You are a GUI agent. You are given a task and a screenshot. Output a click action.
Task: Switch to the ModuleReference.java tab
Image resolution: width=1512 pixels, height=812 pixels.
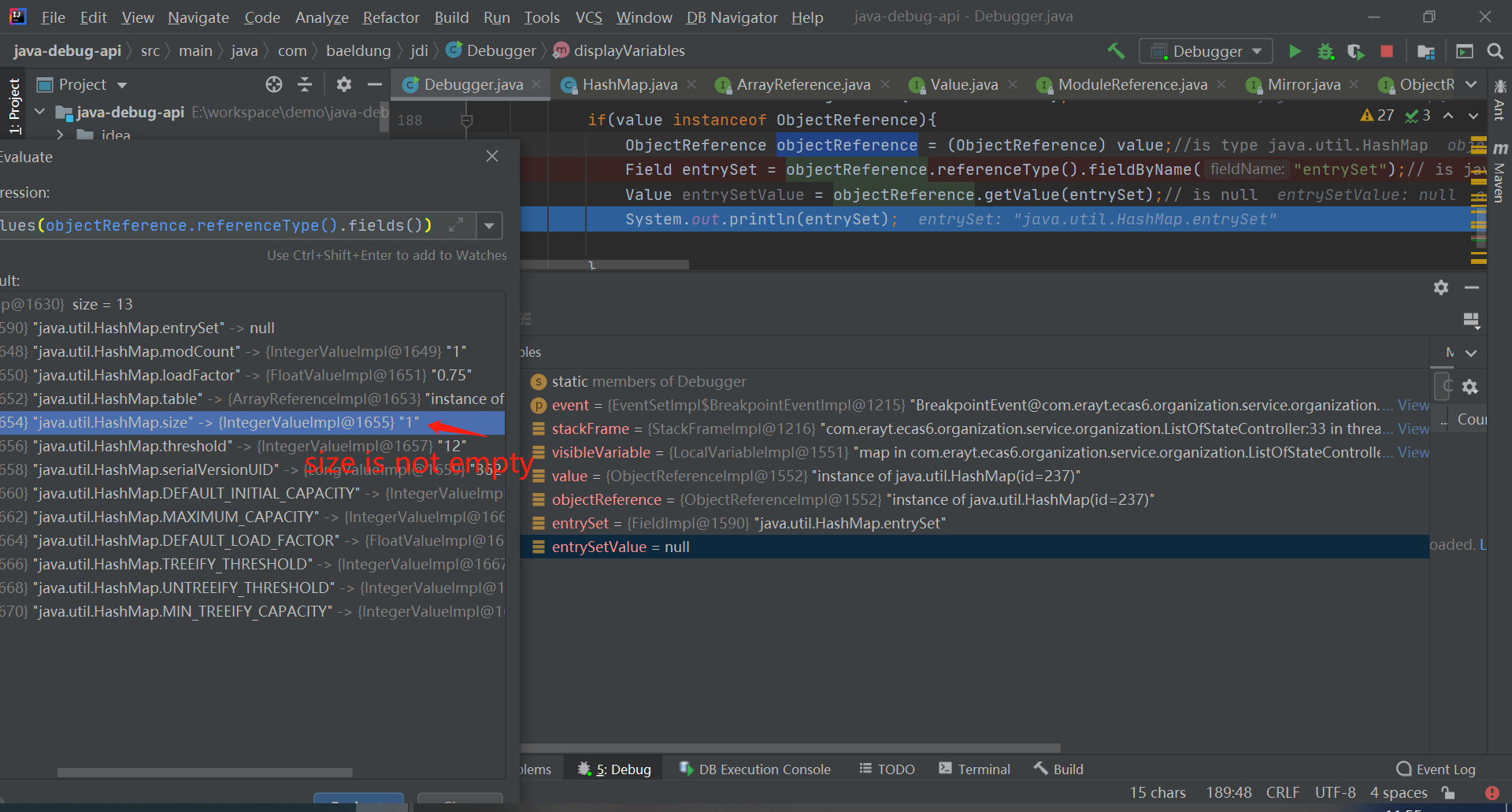(x=1132, y=84)
